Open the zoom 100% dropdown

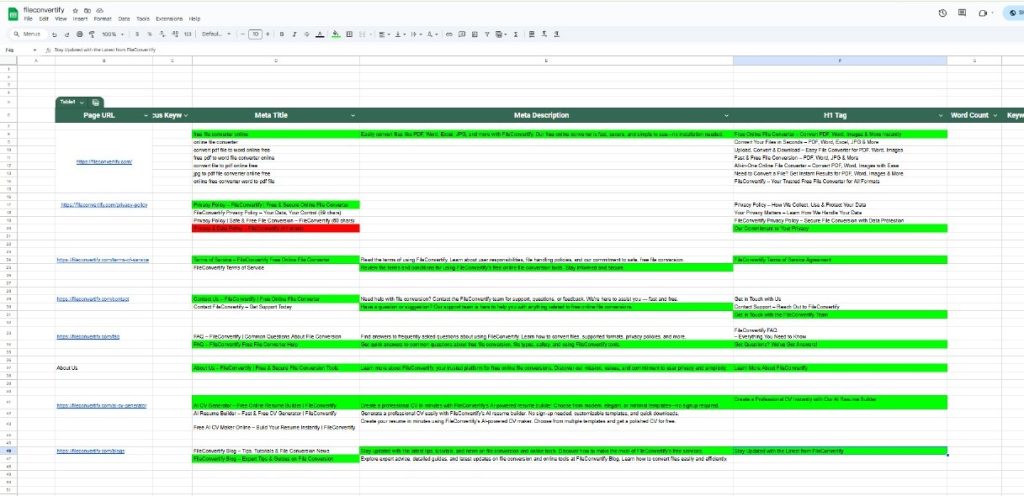[x=110, y=34]
